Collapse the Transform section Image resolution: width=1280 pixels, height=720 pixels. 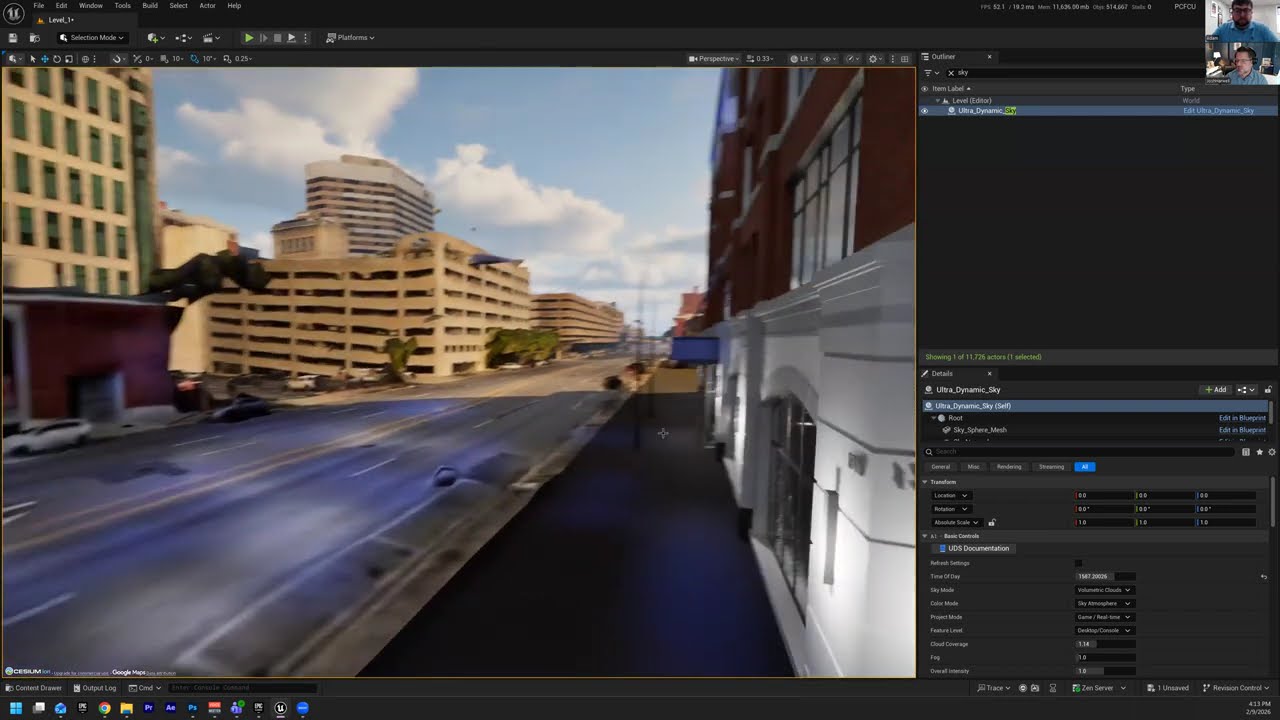925,482
